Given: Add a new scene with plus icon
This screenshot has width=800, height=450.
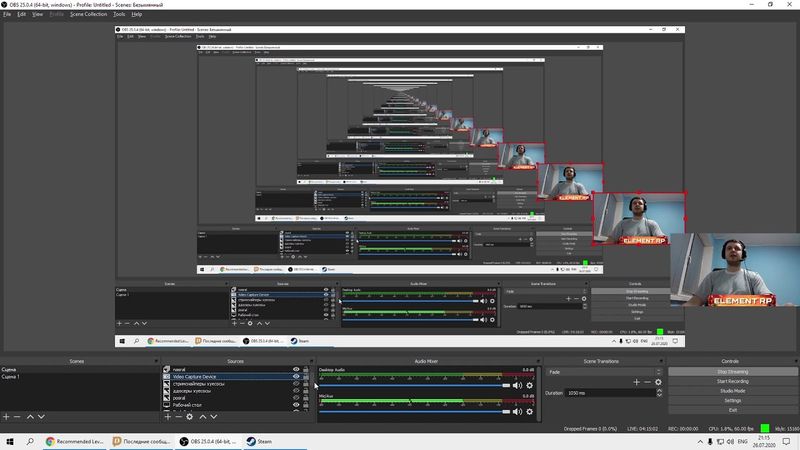Looking at the screenshot, I should click(6, 416).
